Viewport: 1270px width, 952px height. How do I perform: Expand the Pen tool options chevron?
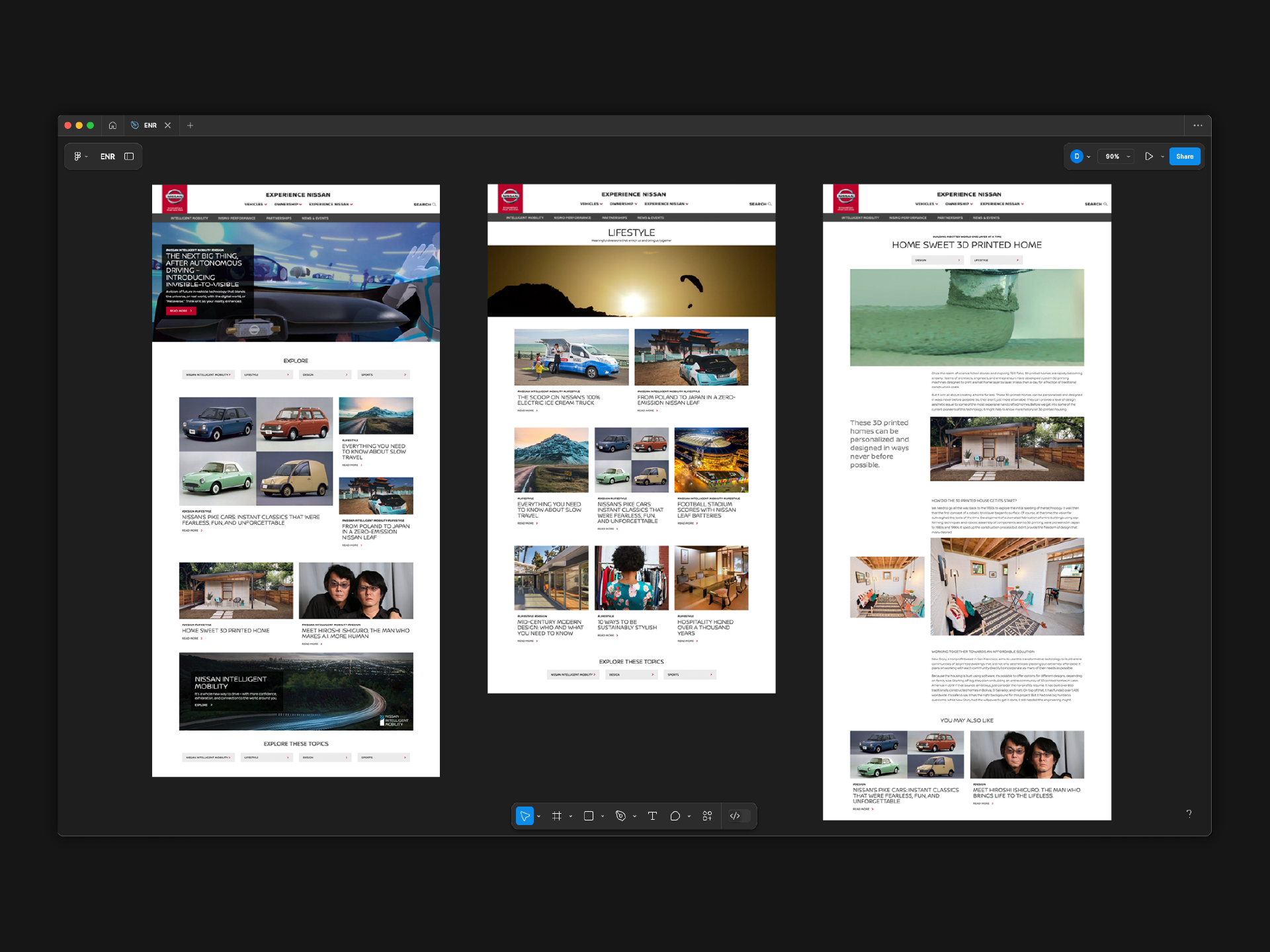[634, 816]
